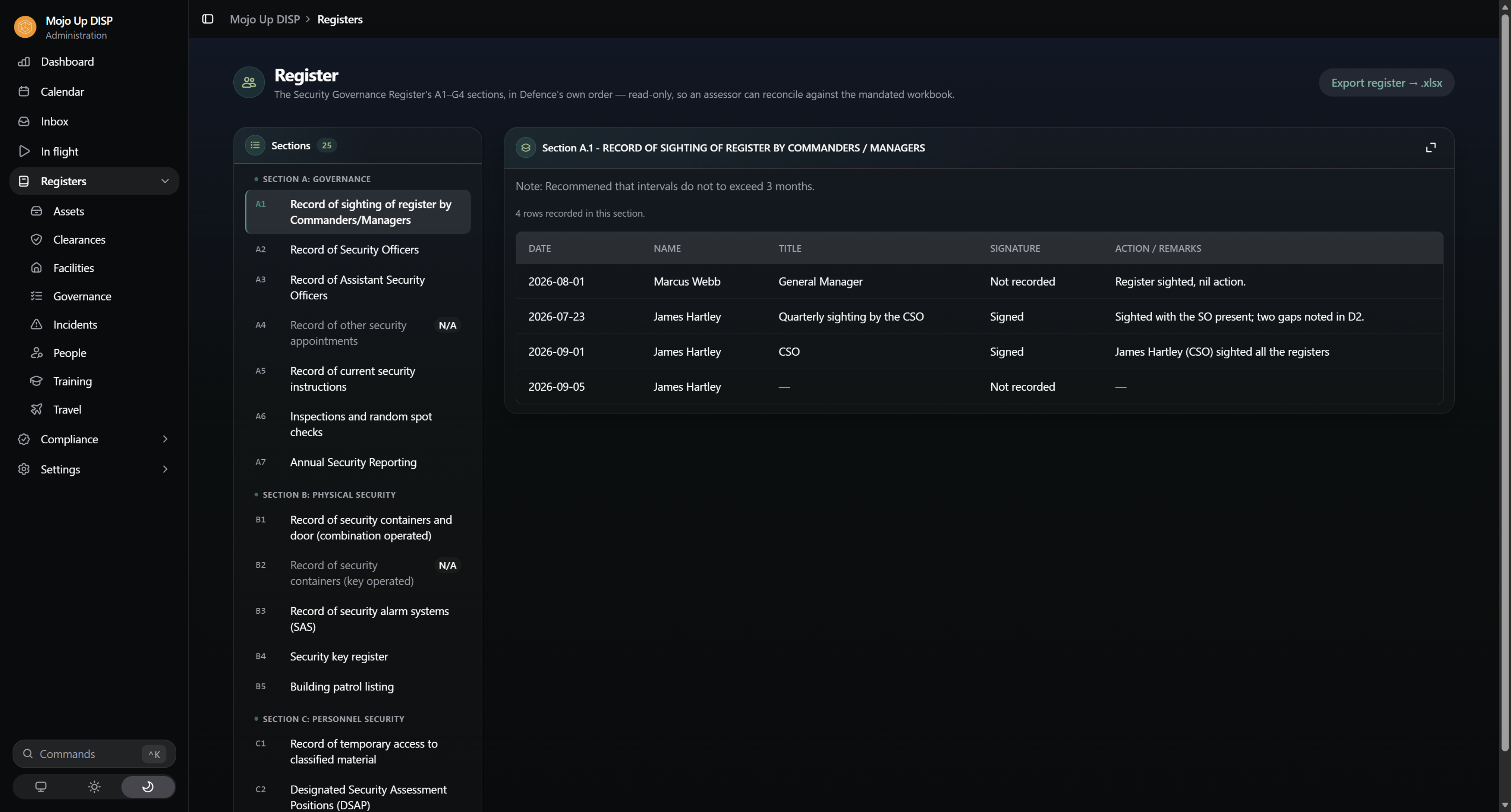Screen dimensions: 1511x812
Task: Open Dashboard from sidebar
Action: tap(94, 61)
